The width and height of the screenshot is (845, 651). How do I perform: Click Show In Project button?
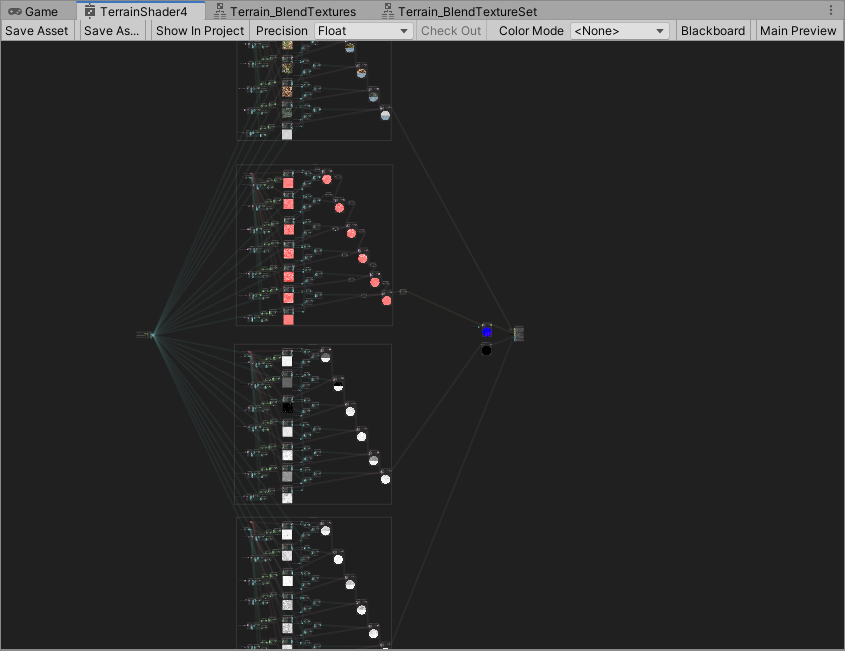point(200,31)
